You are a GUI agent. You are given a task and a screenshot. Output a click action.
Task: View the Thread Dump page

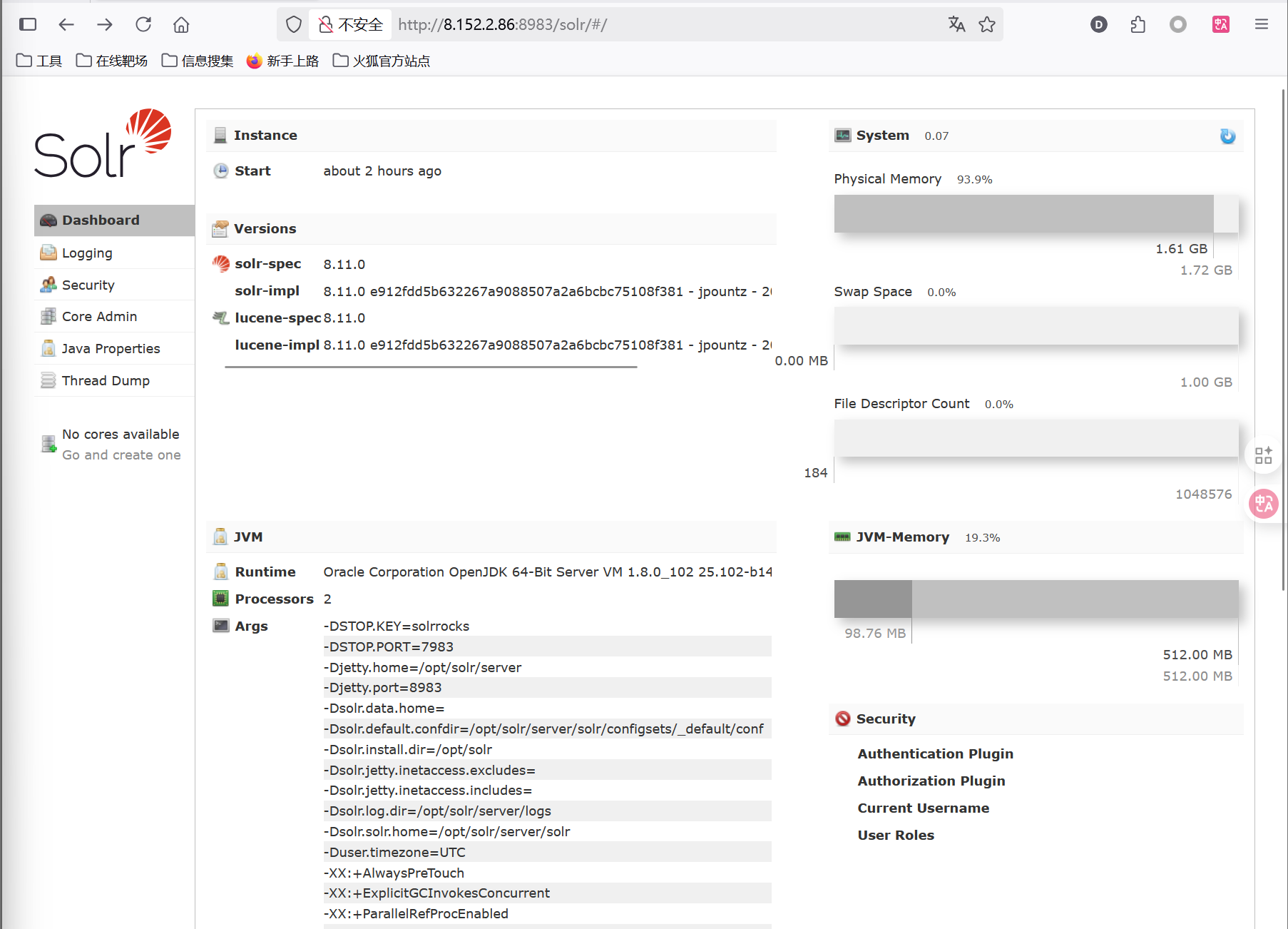point(114,380)
